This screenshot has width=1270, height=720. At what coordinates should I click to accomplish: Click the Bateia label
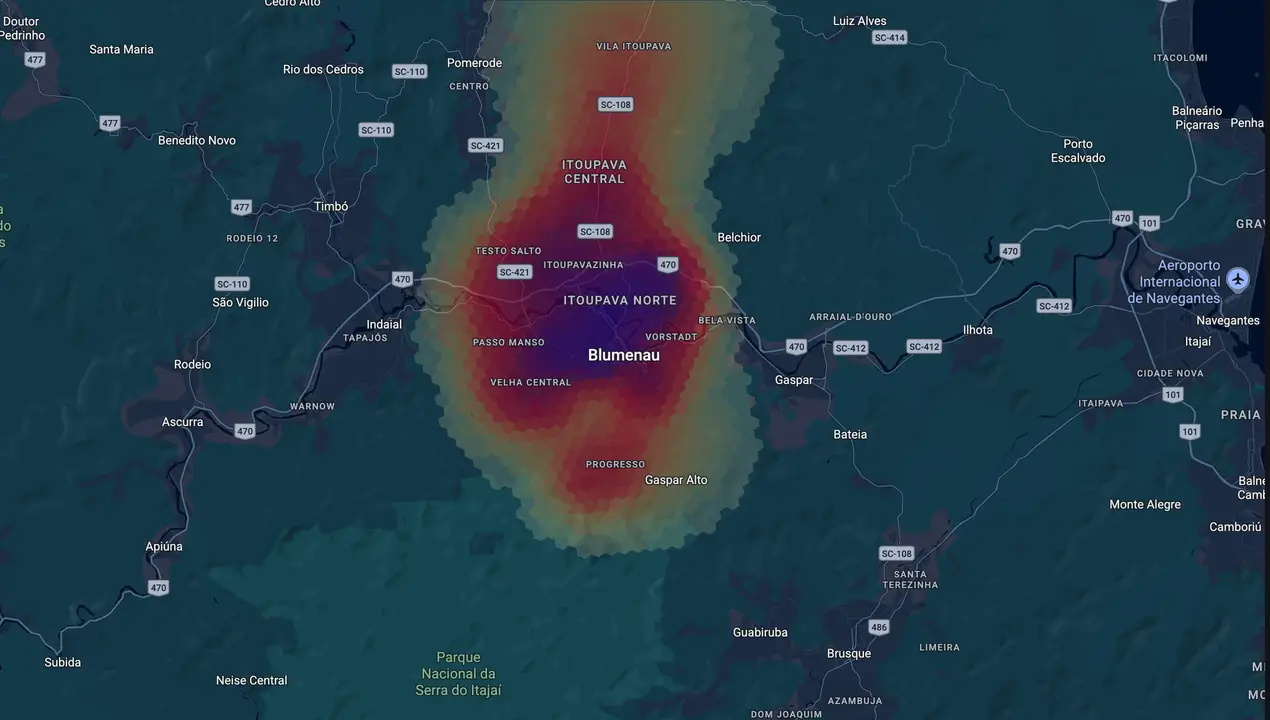[850, 434]
